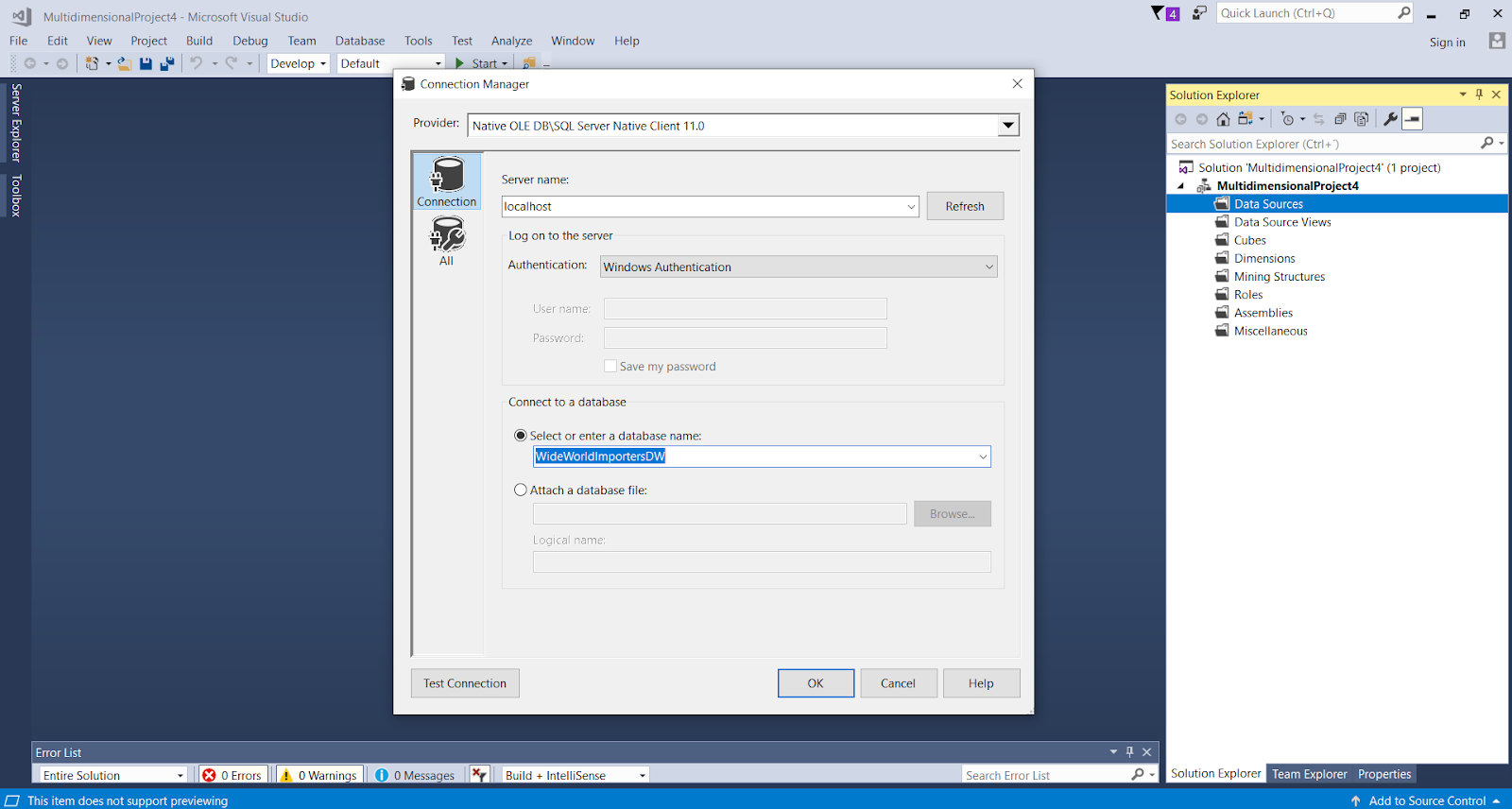Switch to the Team Explorer tab
The width and height of the screenshot is (1512, 809).
click(x=1309, y=774)
